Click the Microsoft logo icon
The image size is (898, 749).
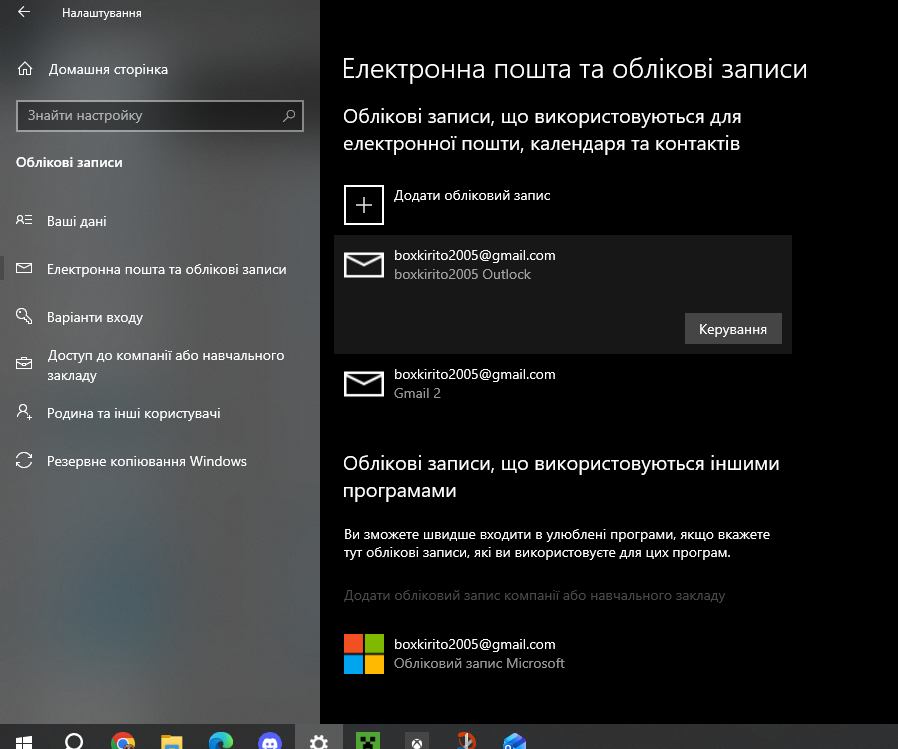click(364, 654)
